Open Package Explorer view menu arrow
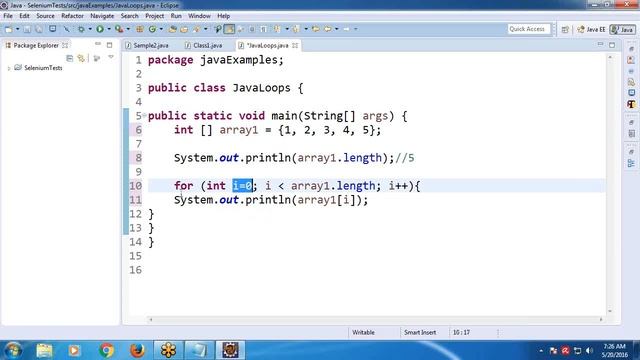Image resolution: width=640 pixels, height=360 pixels. (111, 58)
